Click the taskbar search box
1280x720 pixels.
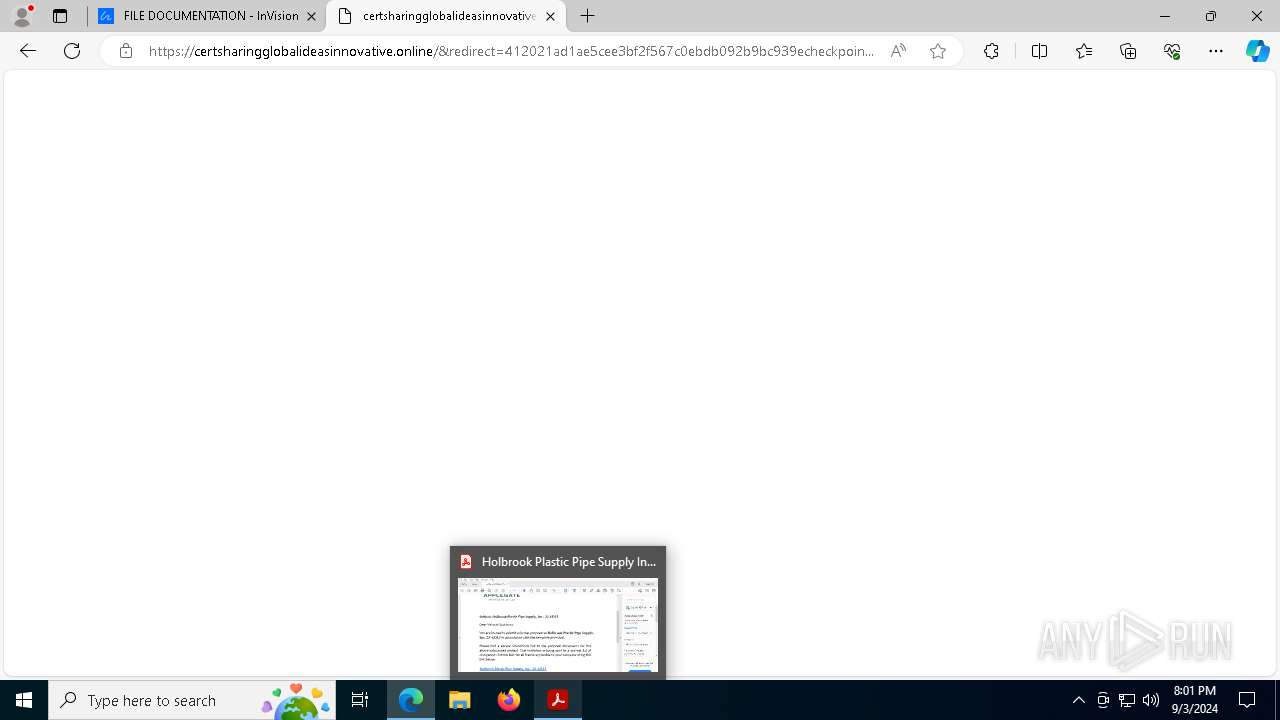coord(192,700)
